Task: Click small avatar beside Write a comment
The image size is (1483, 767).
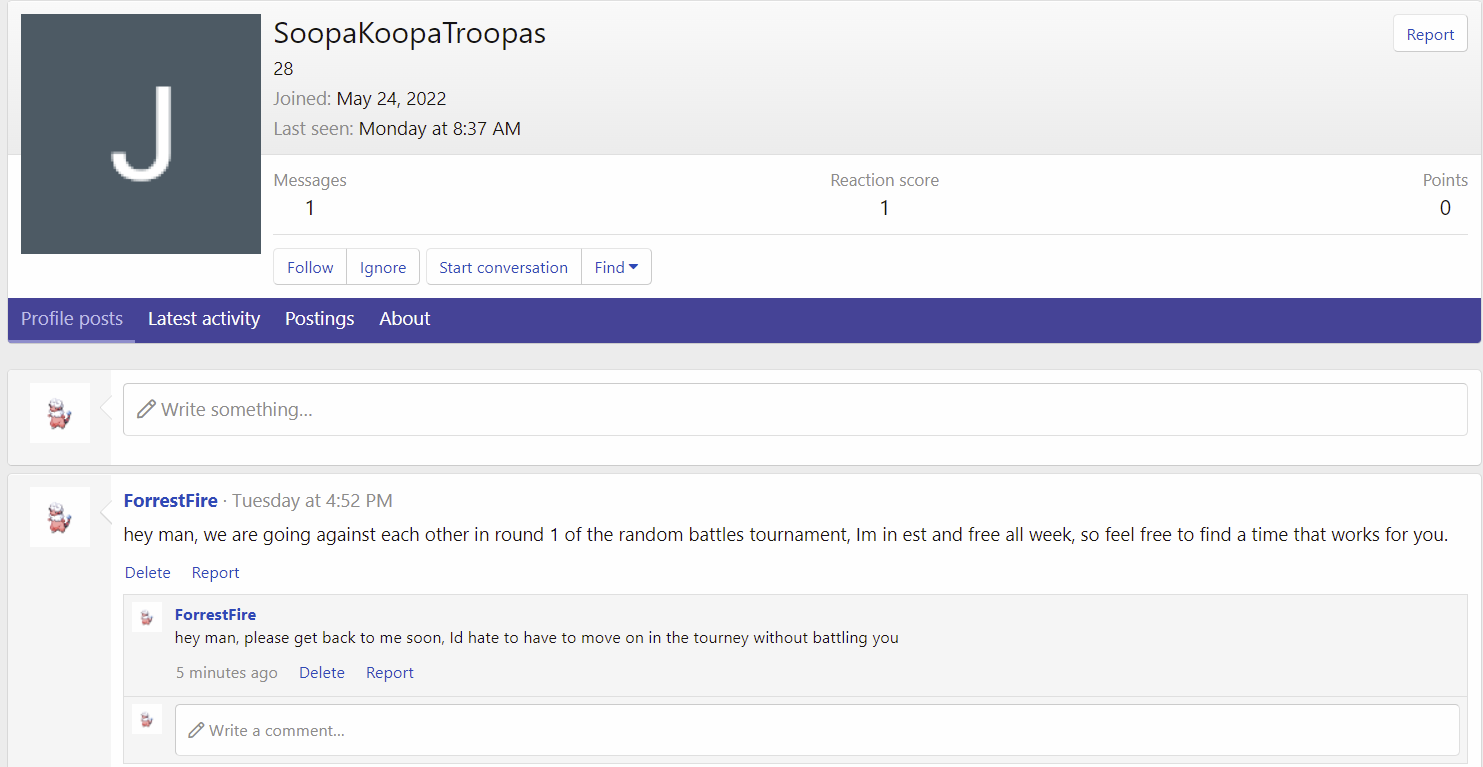Action: pos(147,719)
